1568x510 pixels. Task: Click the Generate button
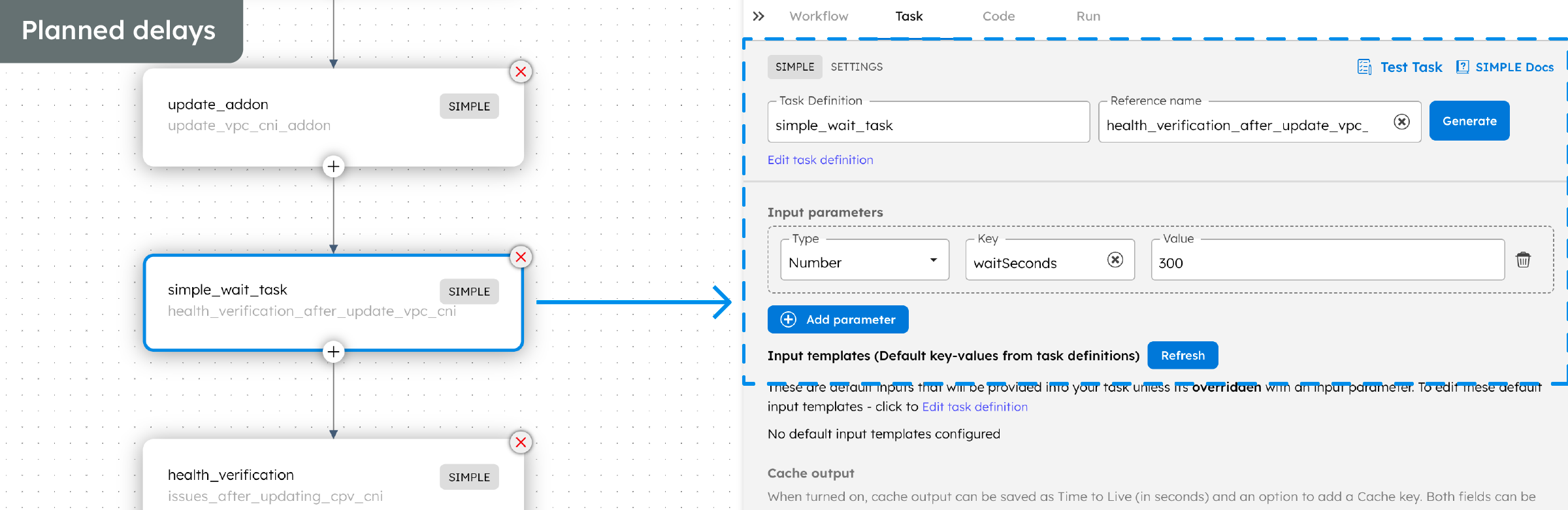1469,120
